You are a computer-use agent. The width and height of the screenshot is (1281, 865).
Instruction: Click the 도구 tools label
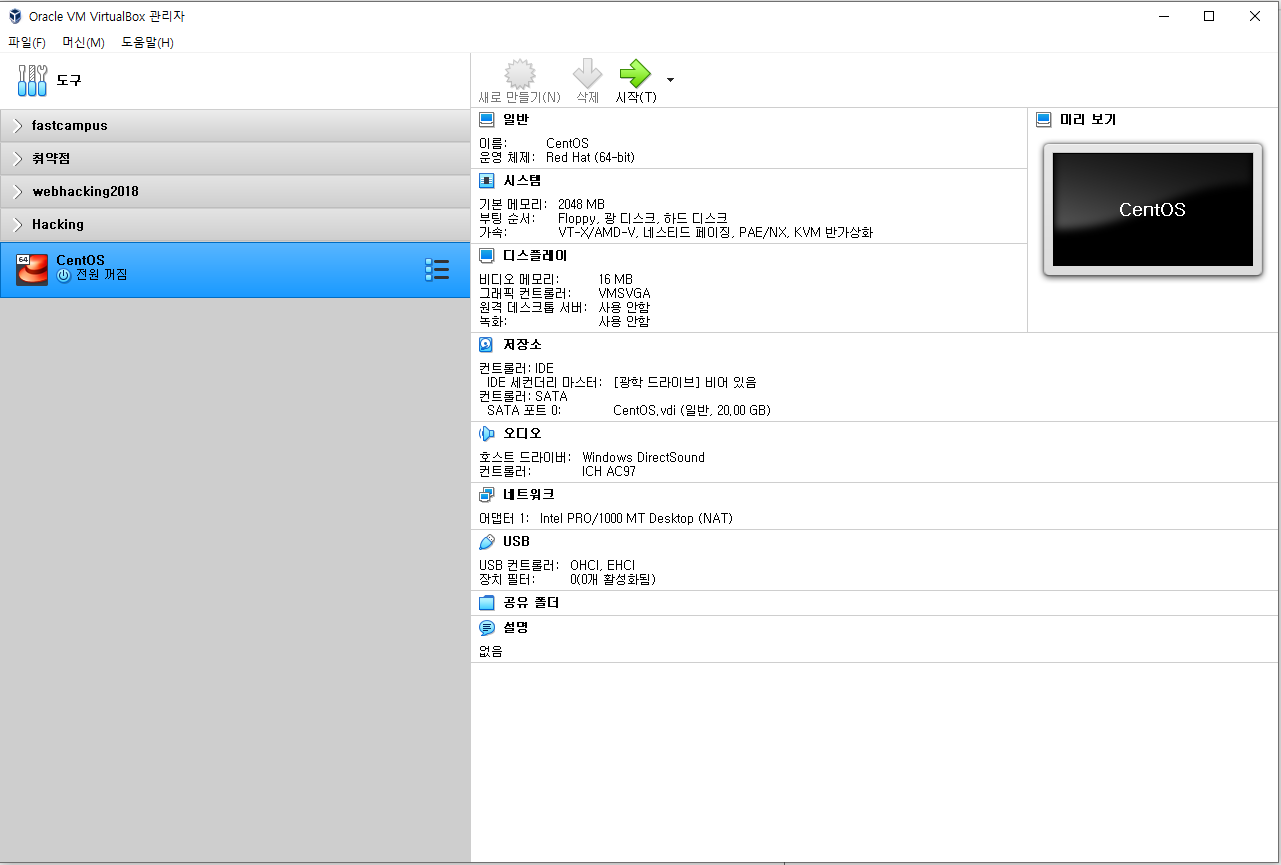click(69, 80)
